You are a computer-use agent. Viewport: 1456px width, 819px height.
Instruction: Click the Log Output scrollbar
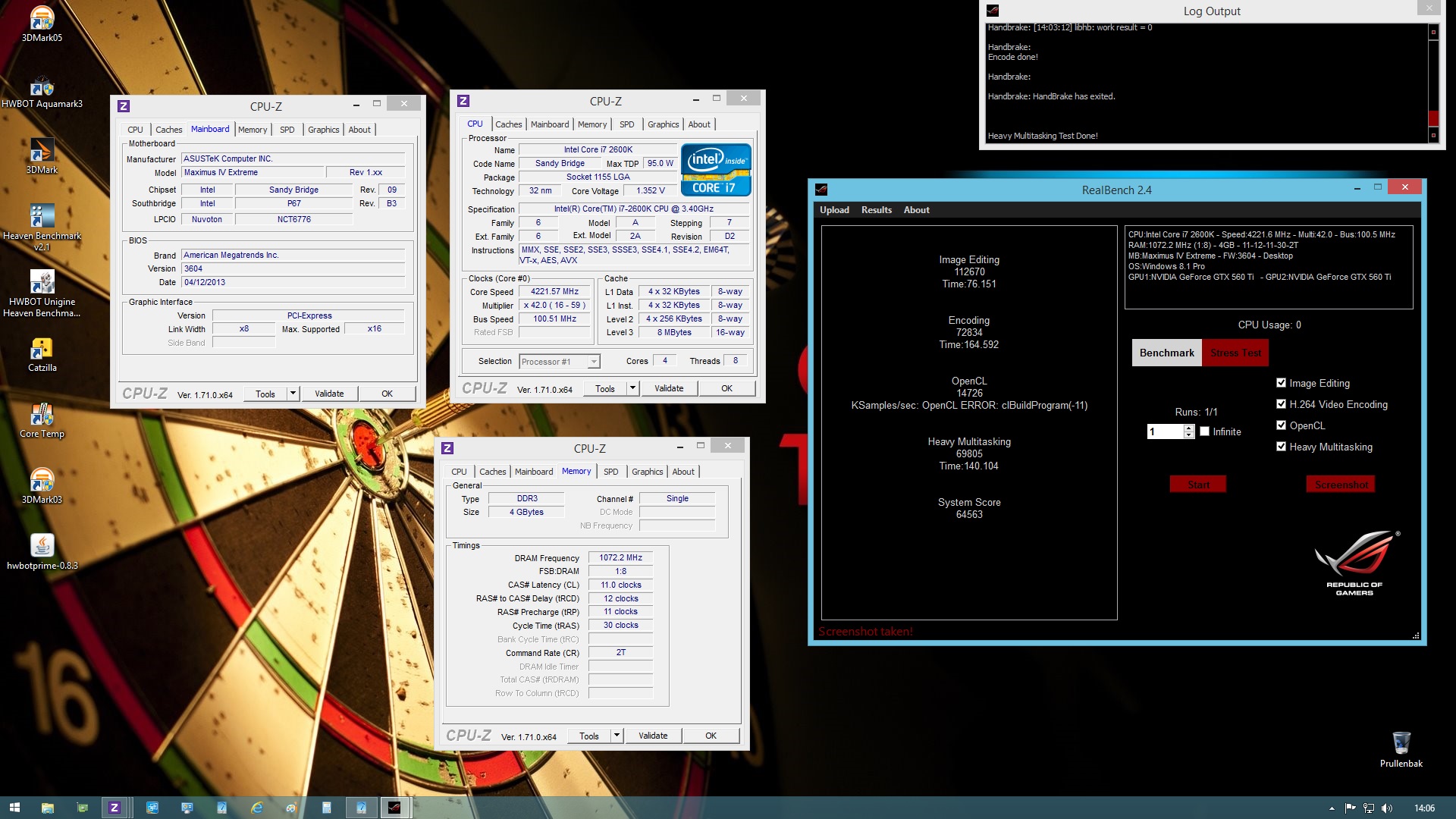pyautogui.click(x=1433, y=83)
